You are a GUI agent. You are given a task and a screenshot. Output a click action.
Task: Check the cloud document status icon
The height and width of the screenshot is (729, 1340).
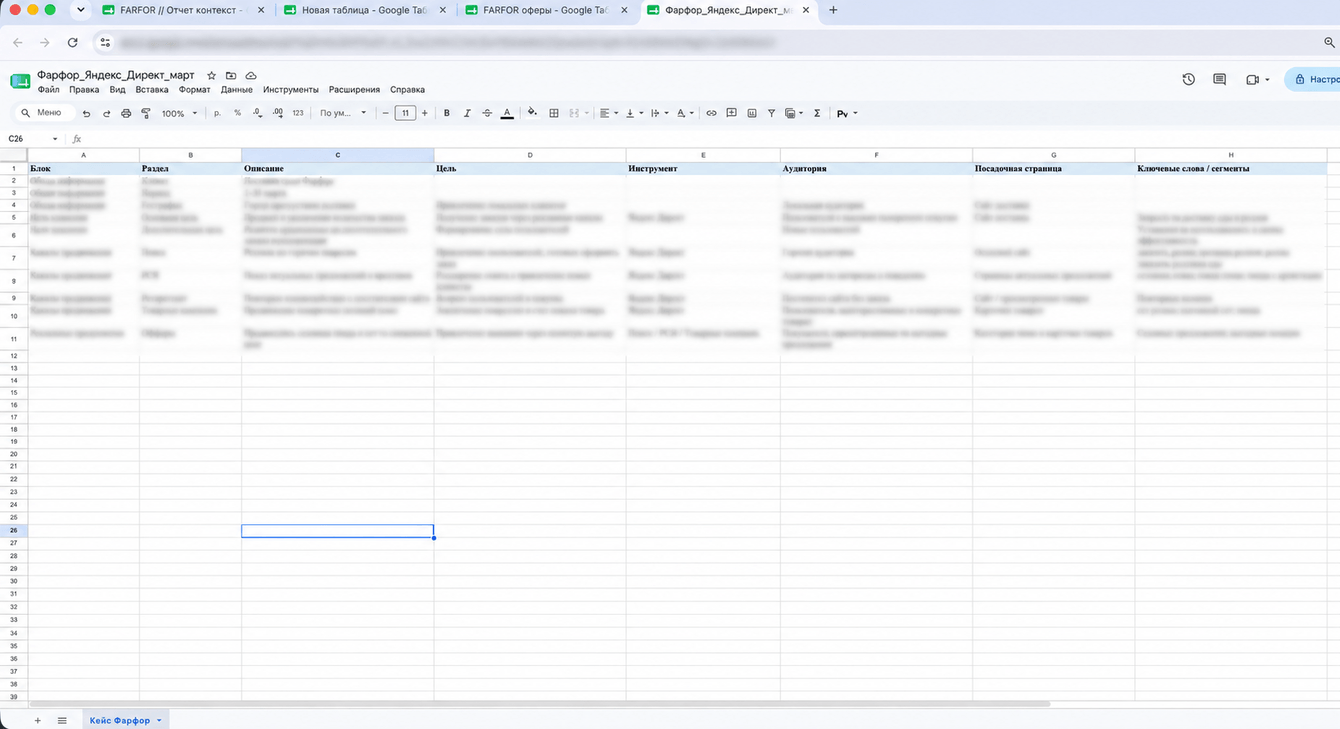tap(251, 75)
